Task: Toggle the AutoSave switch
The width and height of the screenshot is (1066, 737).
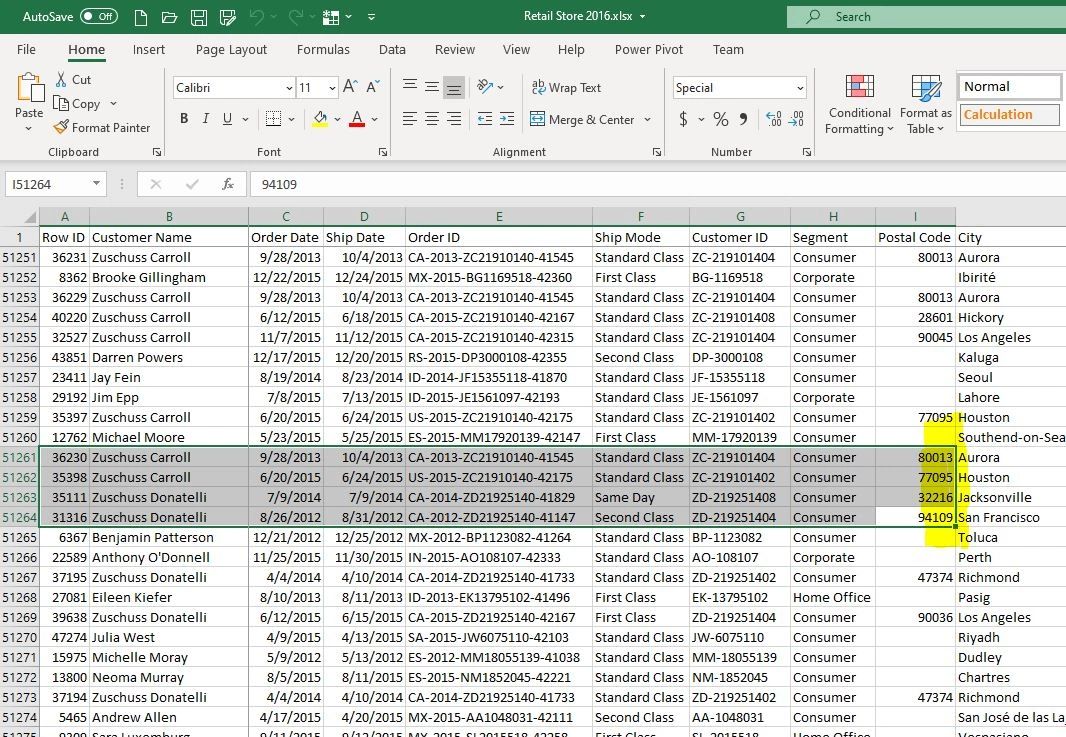Action: click(x=98, y=17)
